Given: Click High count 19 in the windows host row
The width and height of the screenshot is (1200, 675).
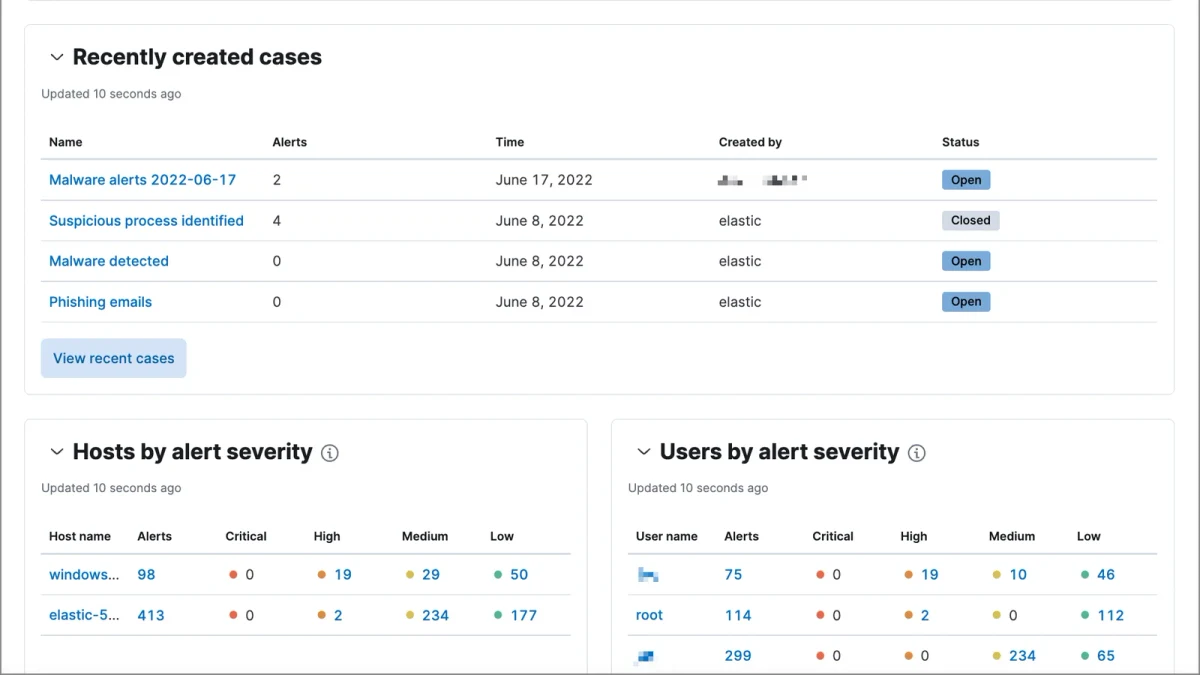Looking at the screenshot, I should [x=343, y=575].
